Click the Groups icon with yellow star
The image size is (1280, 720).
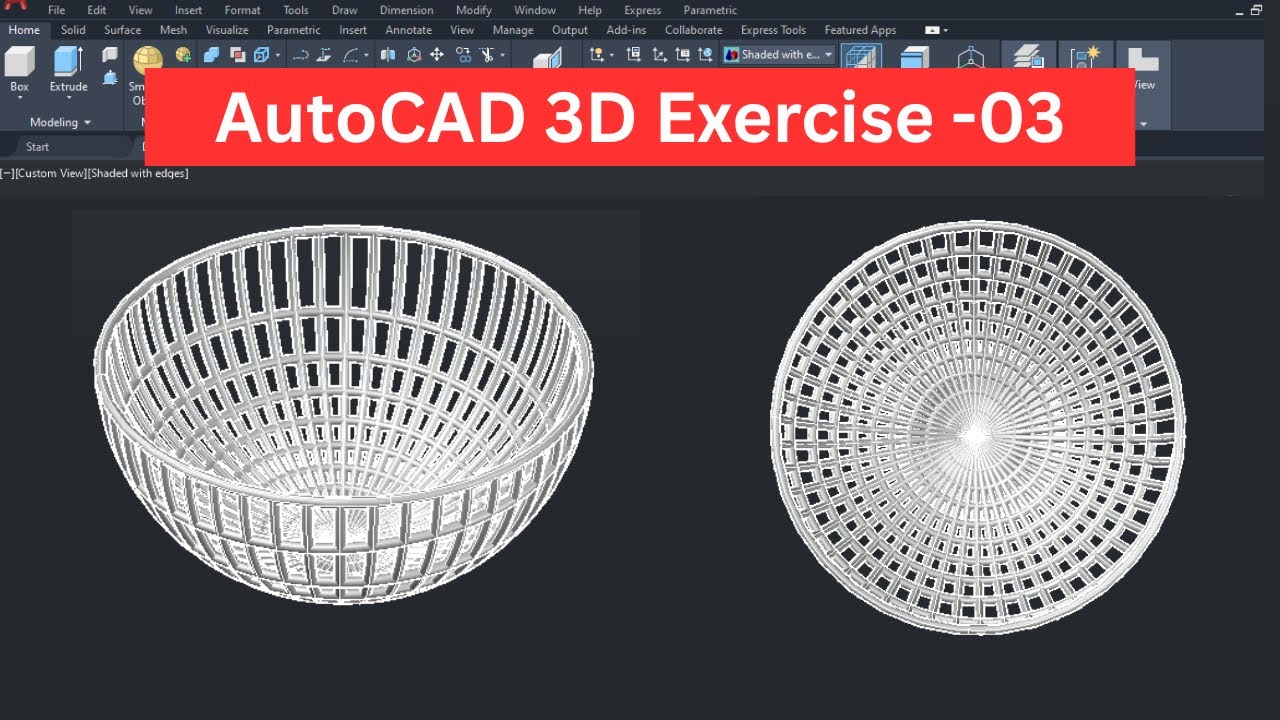(1085, 56)
